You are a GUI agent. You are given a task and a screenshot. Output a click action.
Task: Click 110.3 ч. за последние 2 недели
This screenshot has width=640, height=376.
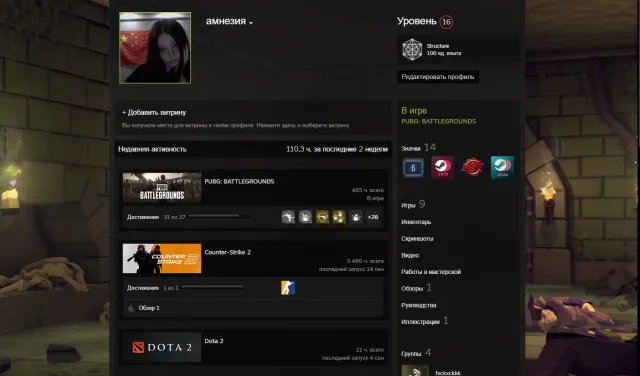click(337, 149)
